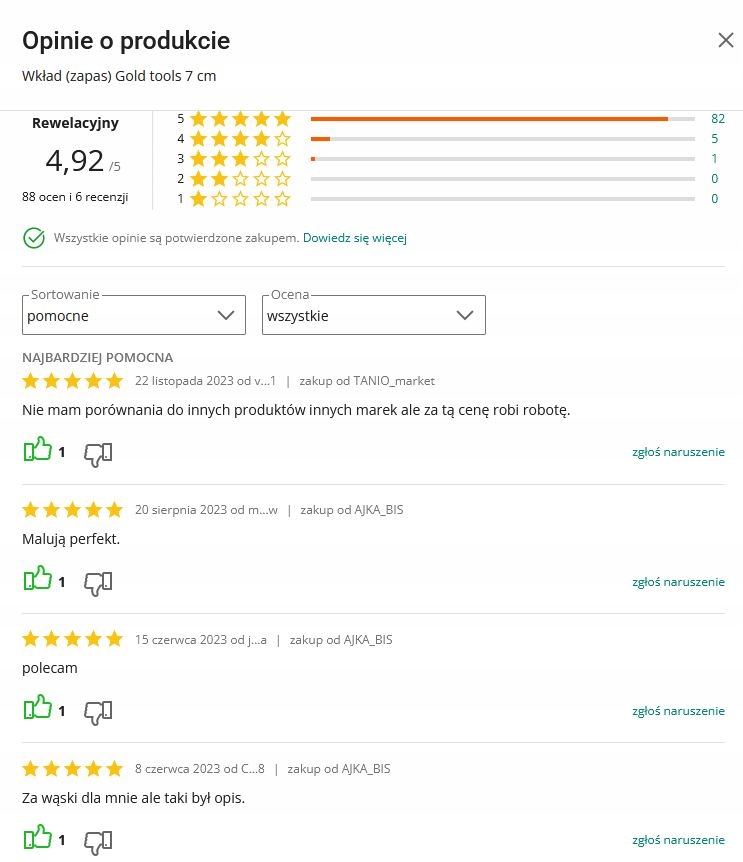This screenshot has height=862, width=743.
Task: Report the 'Za wąski dla mnie' review
Action: [x=678, y=839]
